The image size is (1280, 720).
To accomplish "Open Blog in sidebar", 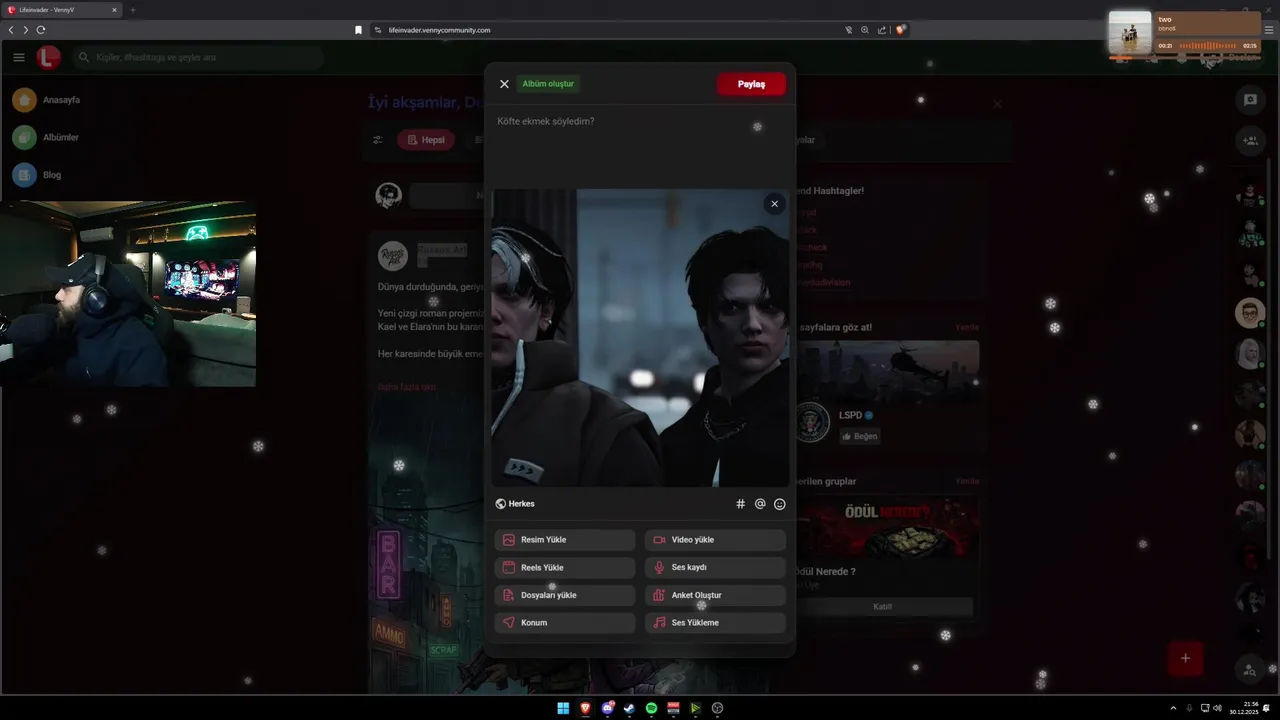I will pyautogui.click(x=37, y=175).
